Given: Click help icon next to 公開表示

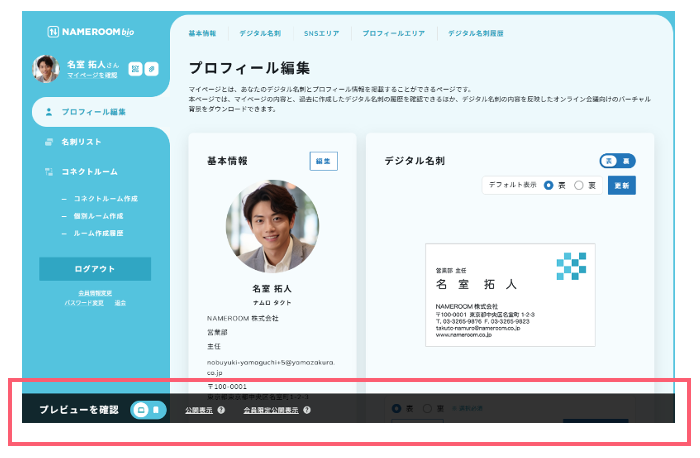Looking at the screenshot, I should point(221,410).
